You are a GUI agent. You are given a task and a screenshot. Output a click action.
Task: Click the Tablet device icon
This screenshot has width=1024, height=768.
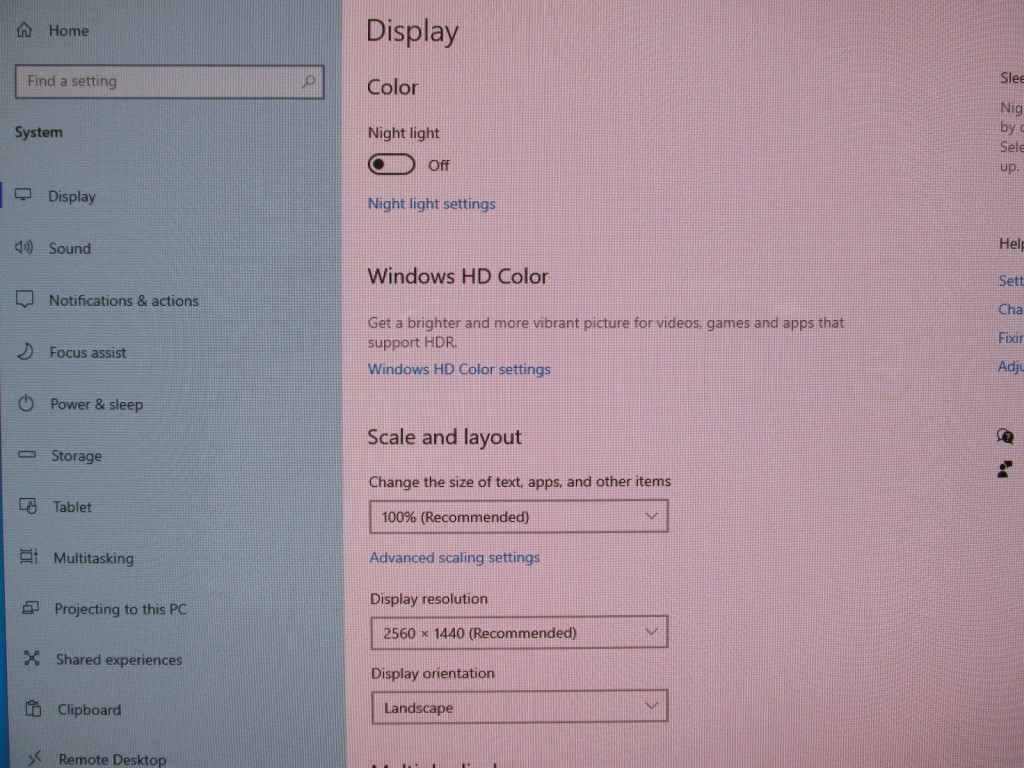point(28,505)
